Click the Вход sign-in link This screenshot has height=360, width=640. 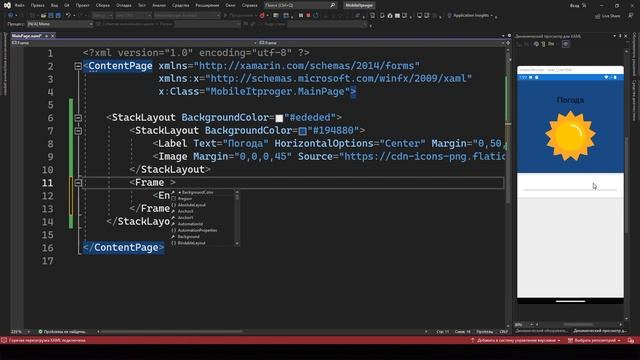tap(574, 5)
